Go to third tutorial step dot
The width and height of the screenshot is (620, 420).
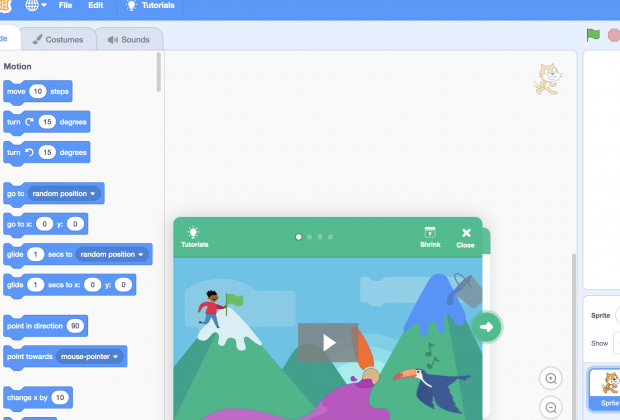click(x=320, y=237)
